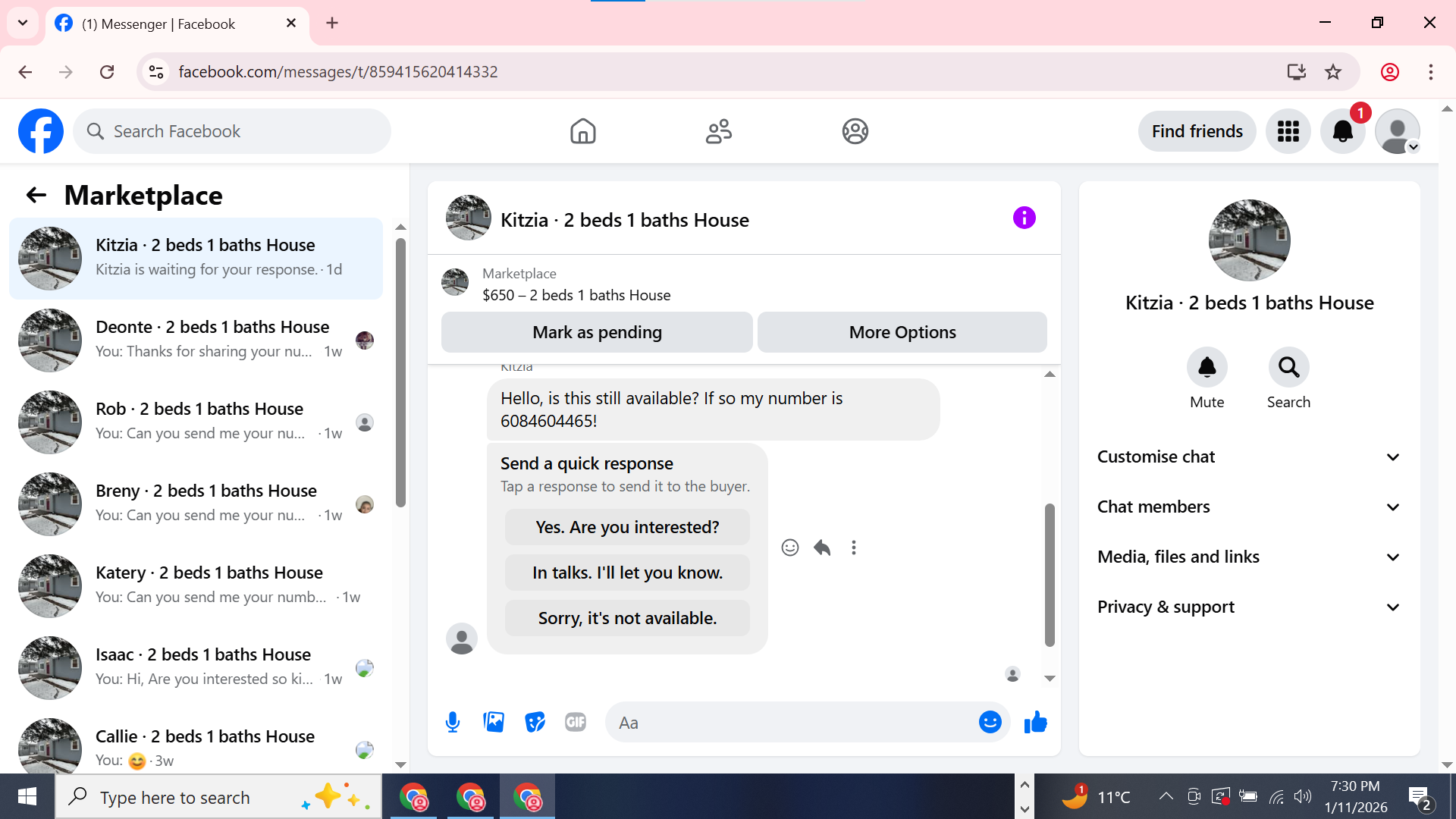Open Deonte conversation in the list
Image resolution: width=1456 pixels, height=819 pixels.
pyautogui.click(x=196, y=340)
